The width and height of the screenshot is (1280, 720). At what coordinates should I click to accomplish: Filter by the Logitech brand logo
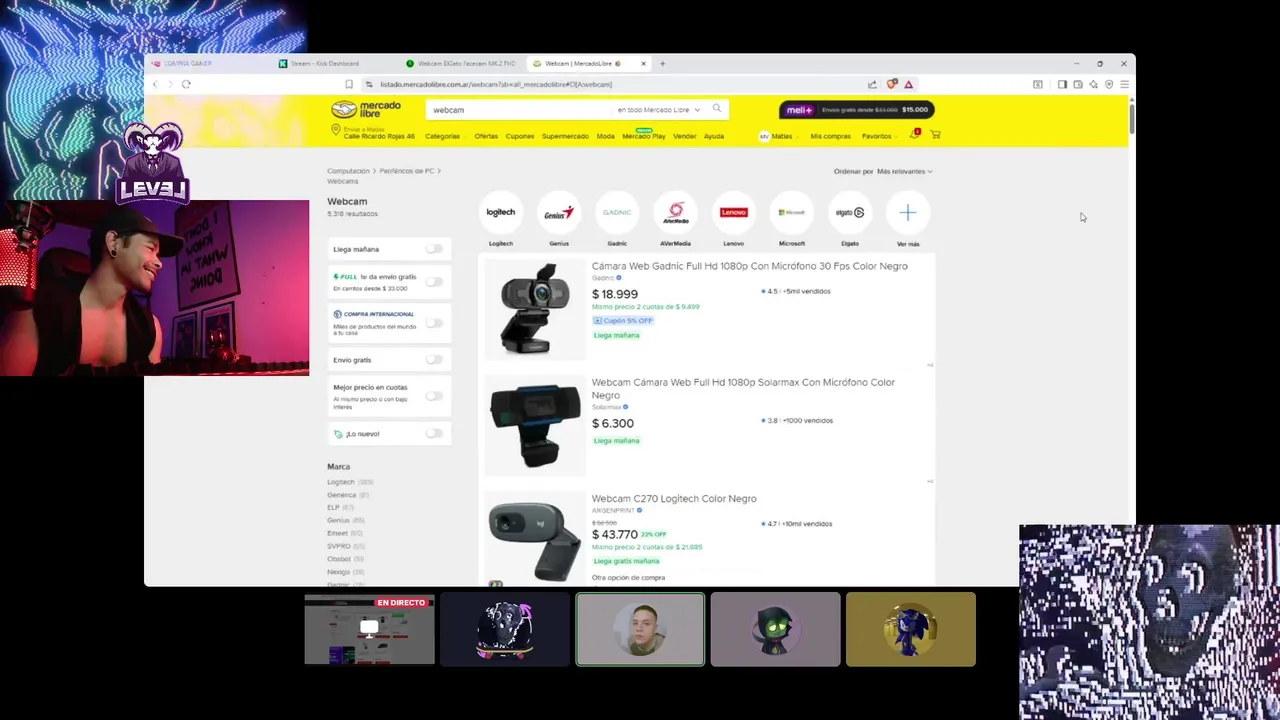click(x=501, y=212)
